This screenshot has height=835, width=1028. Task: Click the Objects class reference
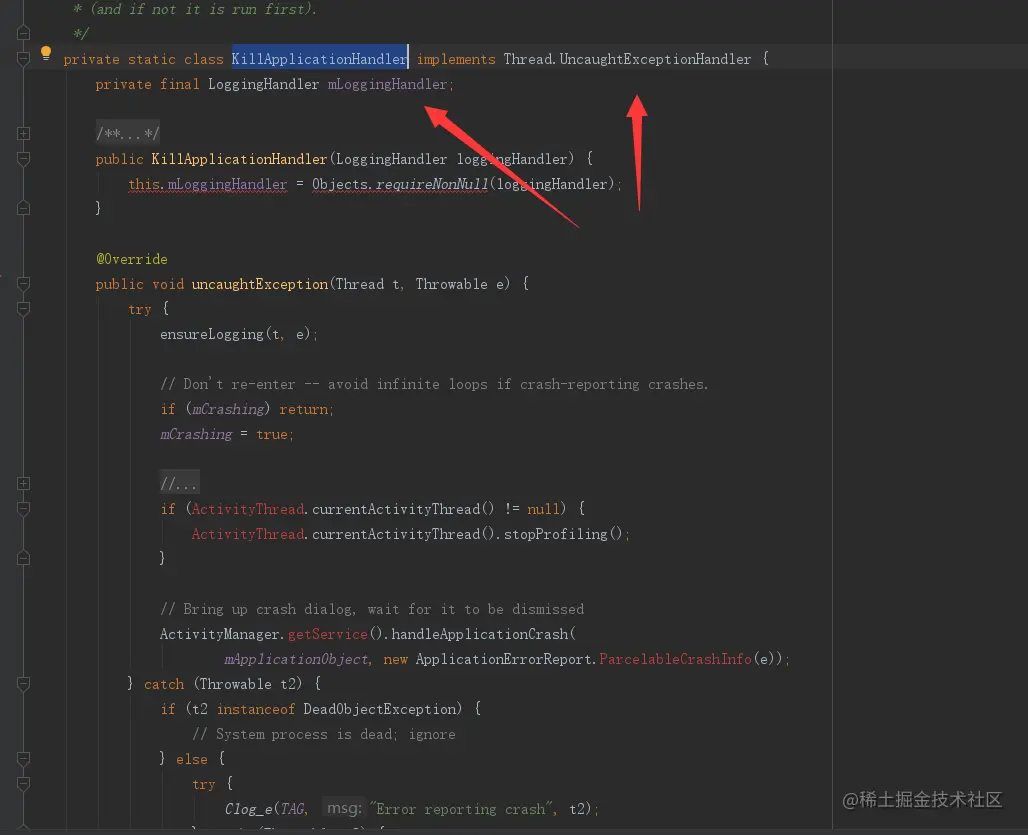340,184
